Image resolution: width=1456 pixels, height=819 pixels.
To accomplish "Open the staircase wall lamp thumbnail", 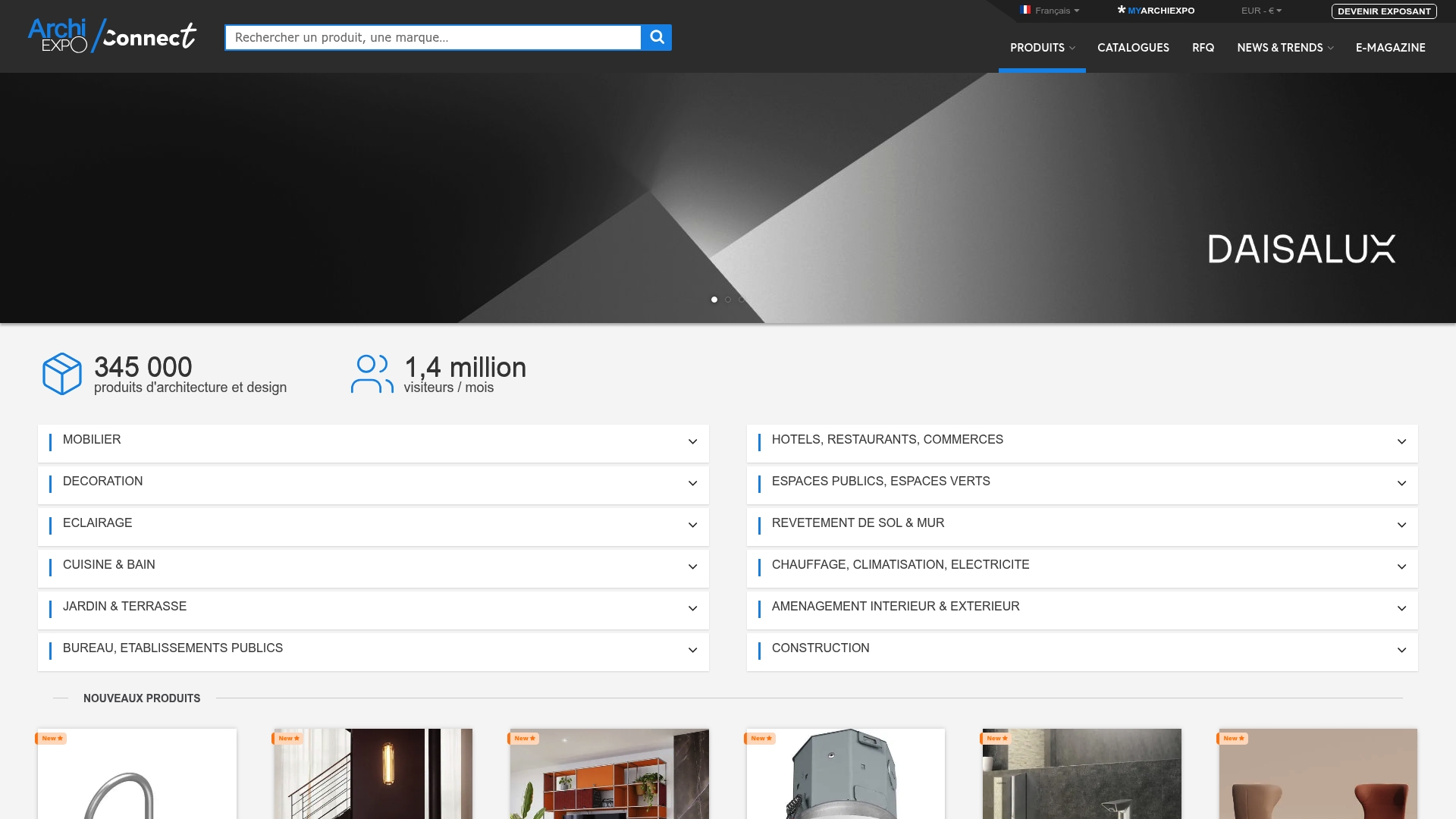I will (373, 773).
